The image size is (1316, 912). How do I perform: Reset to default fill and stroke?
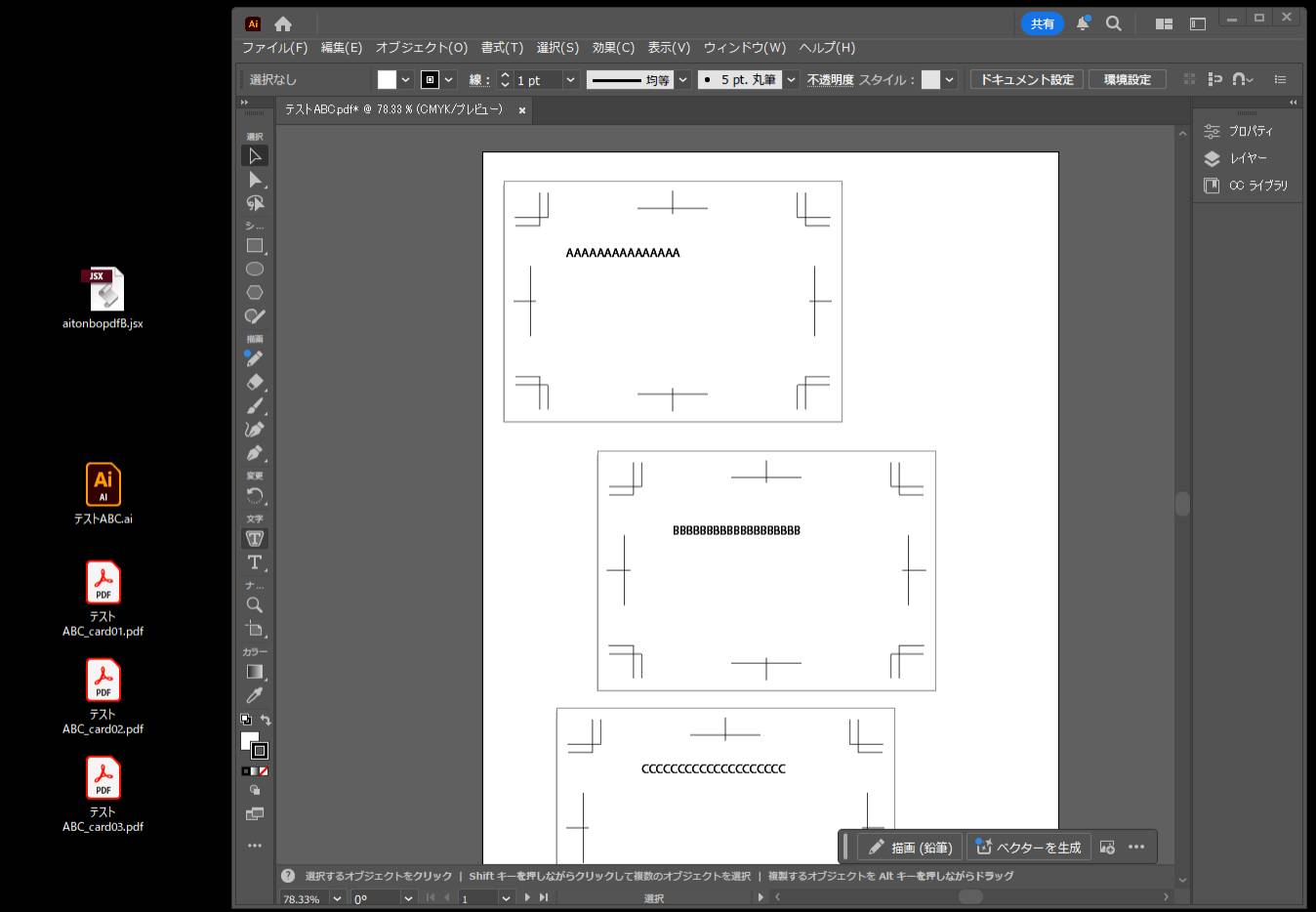pyautogui.click(x=245, y=720)
